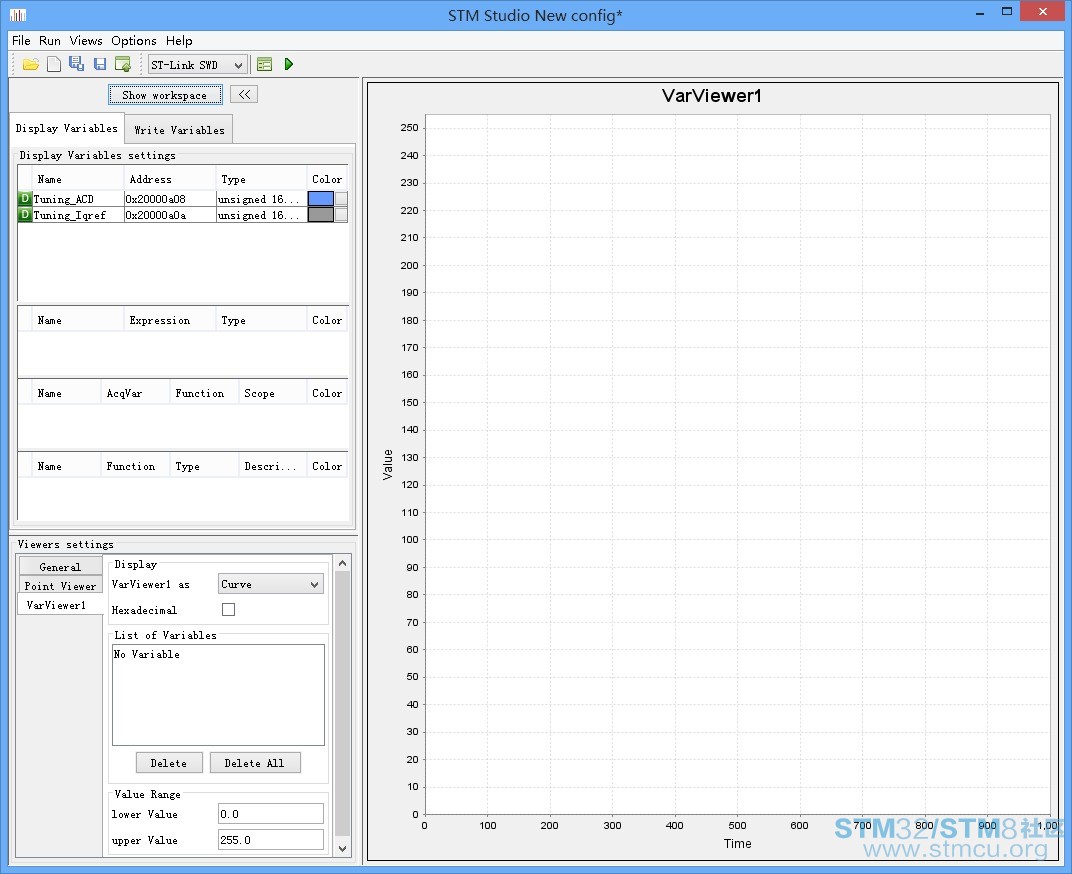Pick the blue color swatch for Tuning_ACD
Viewport: 1072px width, 874px height.
[x=321, y=198]
